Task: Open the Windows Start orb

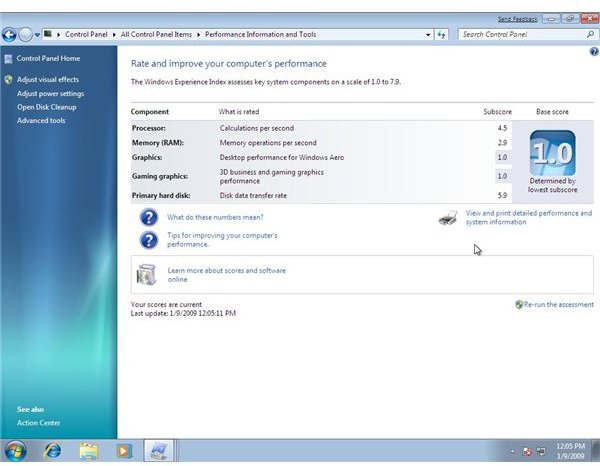Action: tap(16, 451)
